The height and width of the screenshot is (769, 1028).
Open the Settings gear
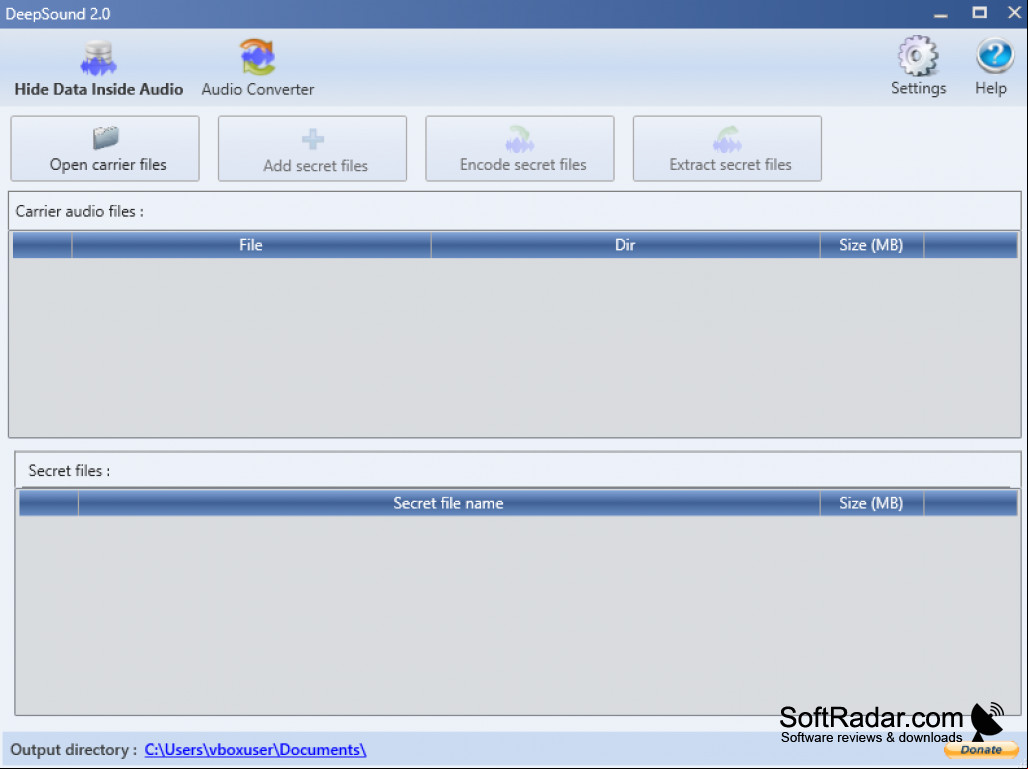(918, 67)
